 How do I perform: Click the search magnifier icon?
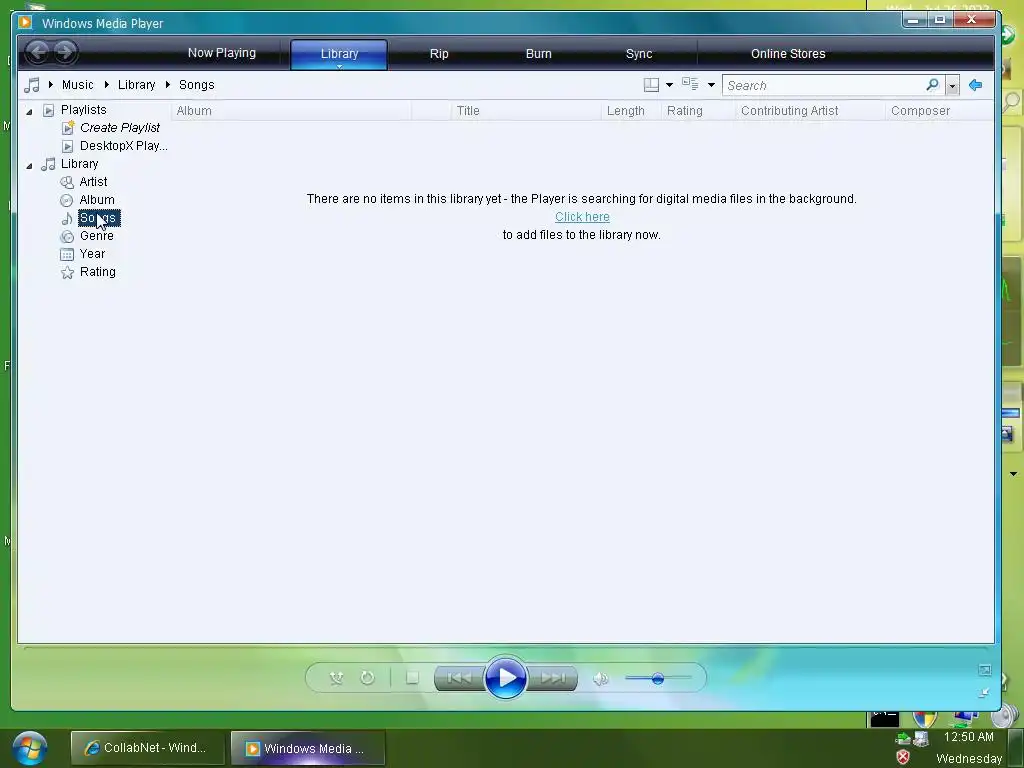coord(933,85)
